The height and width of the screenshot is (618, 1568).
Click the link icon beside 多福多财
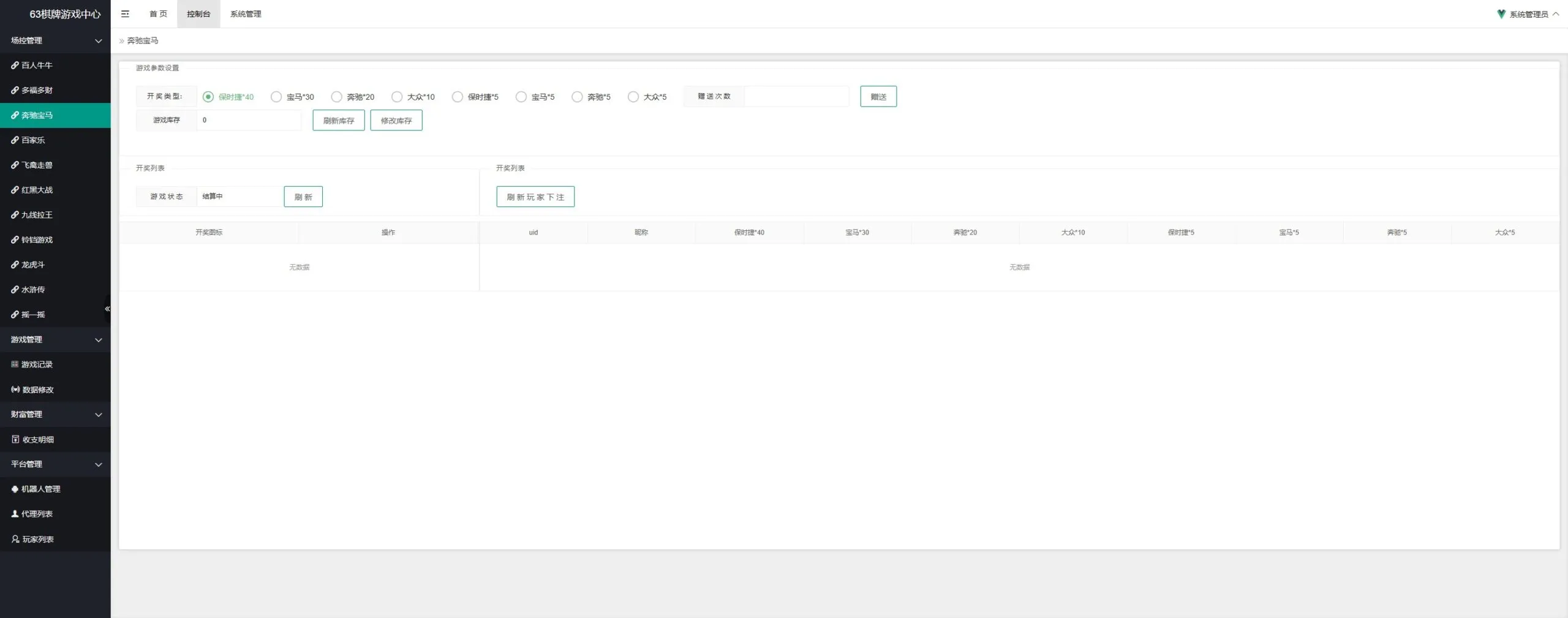(x=15, y=90)
